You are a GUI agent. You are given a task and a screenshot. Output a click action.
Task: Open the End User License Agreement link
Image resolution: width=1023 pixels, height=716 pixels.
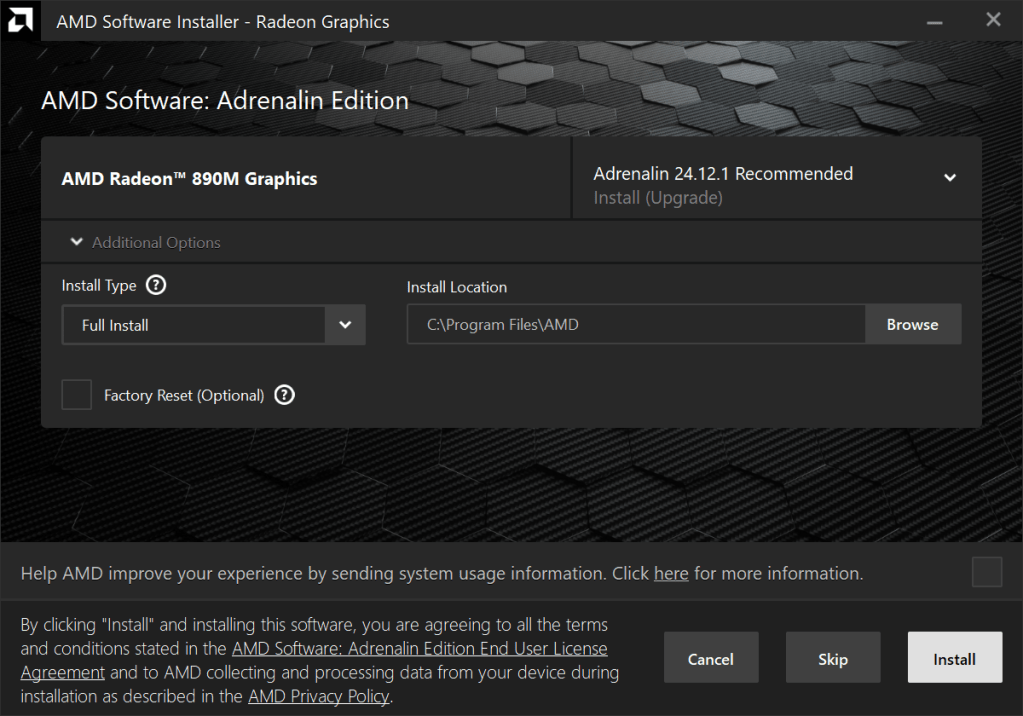tap(419, 649)
